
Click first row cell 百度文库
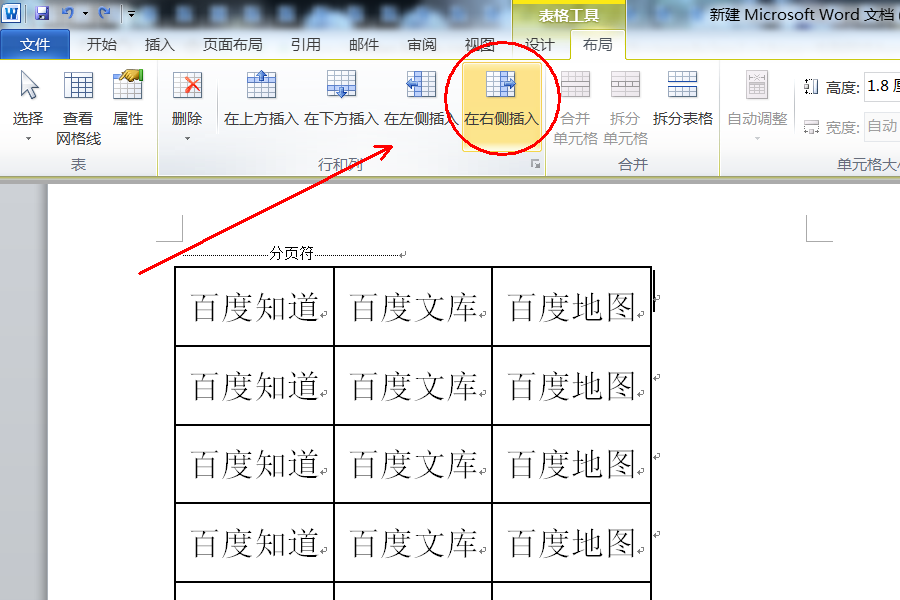click(x=413, y=307)
